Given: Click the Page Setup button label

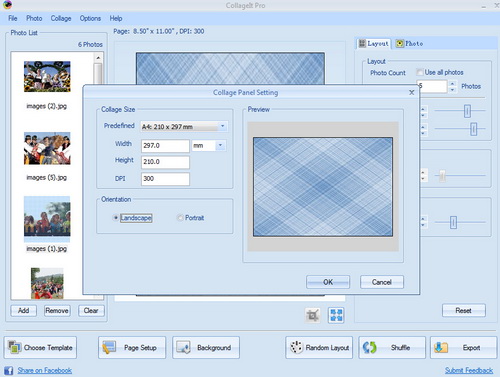Looking at the screenshot, I should (x=140, y=348).
